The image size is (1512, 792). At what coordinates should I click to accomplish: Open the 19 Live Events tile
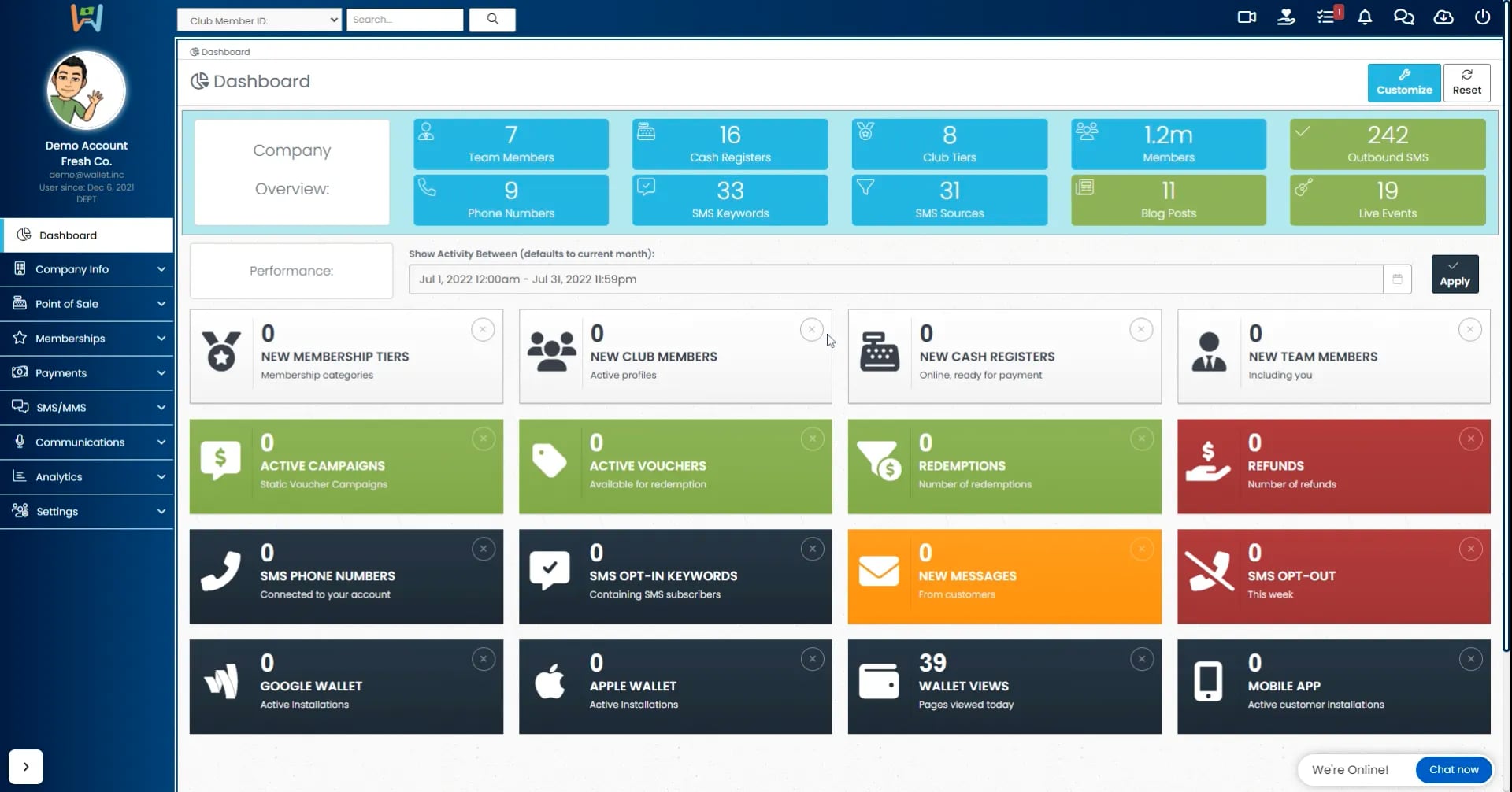click(1388, 200)
